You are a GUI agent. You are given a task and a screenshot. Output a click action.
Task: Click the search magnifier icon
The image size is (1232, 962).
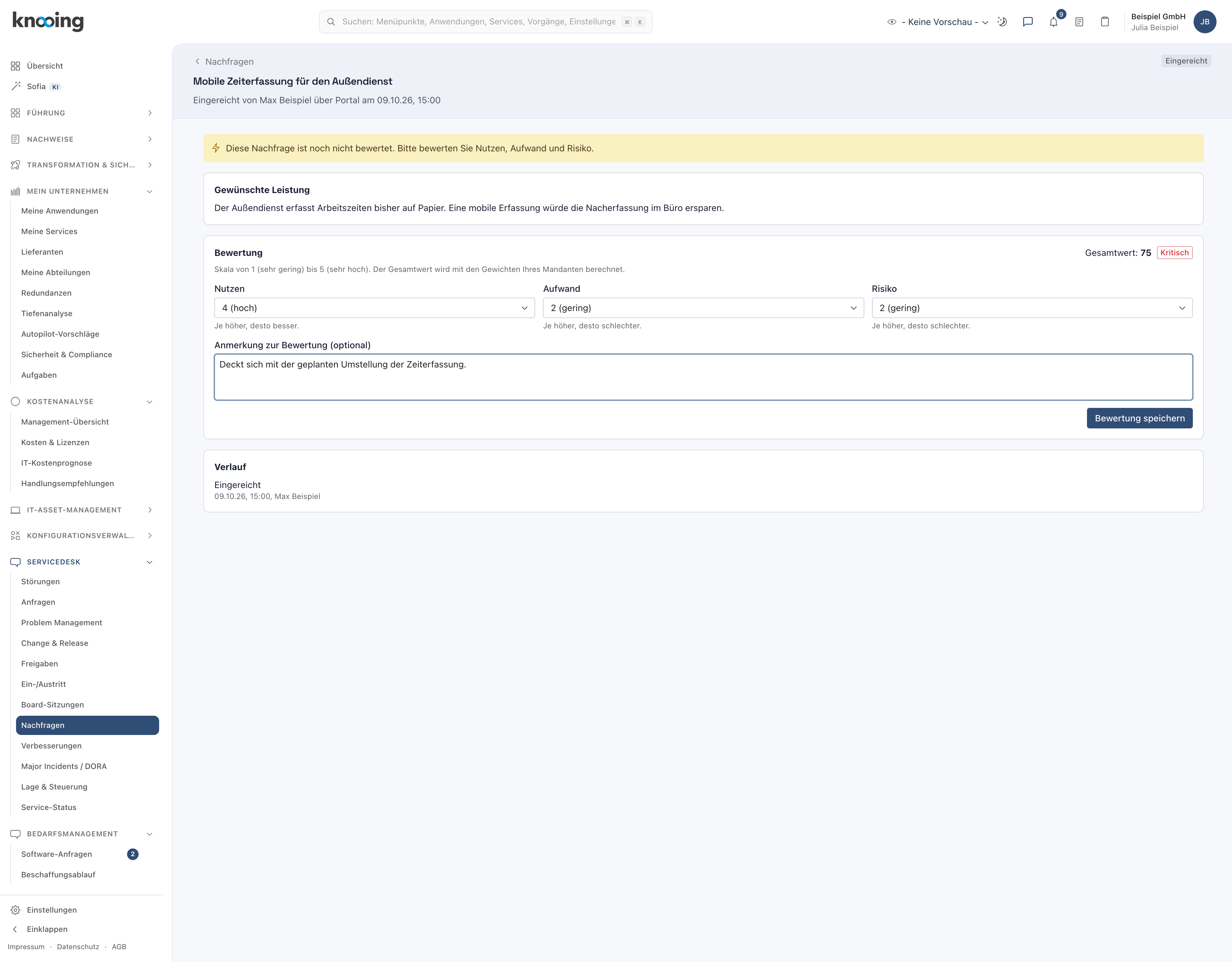coord(331,22)
